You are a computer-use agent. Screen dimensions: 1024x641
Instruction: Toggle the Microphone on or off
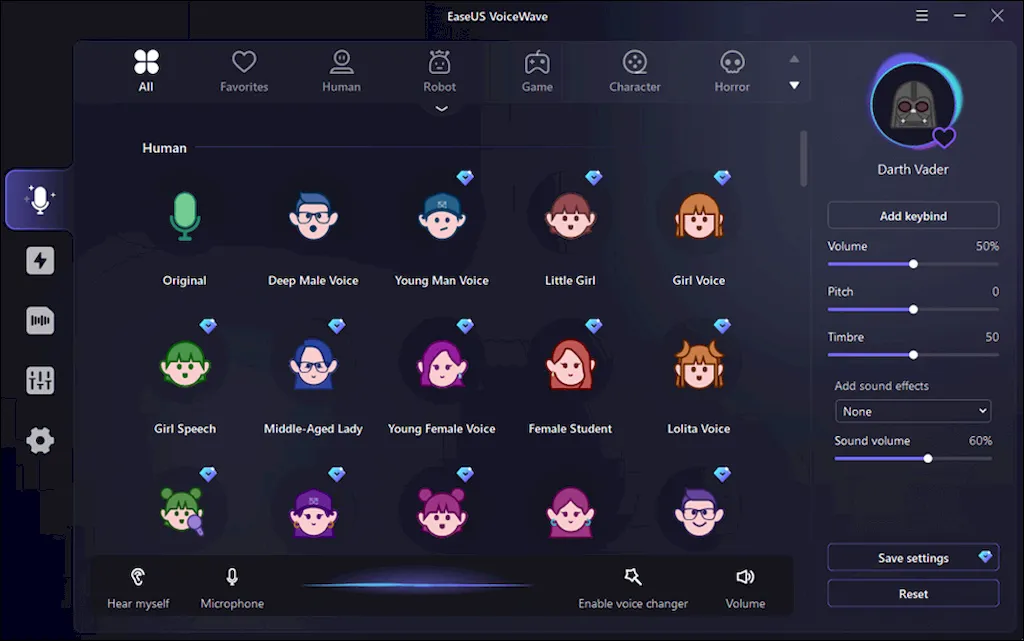[x=232, y=589]
